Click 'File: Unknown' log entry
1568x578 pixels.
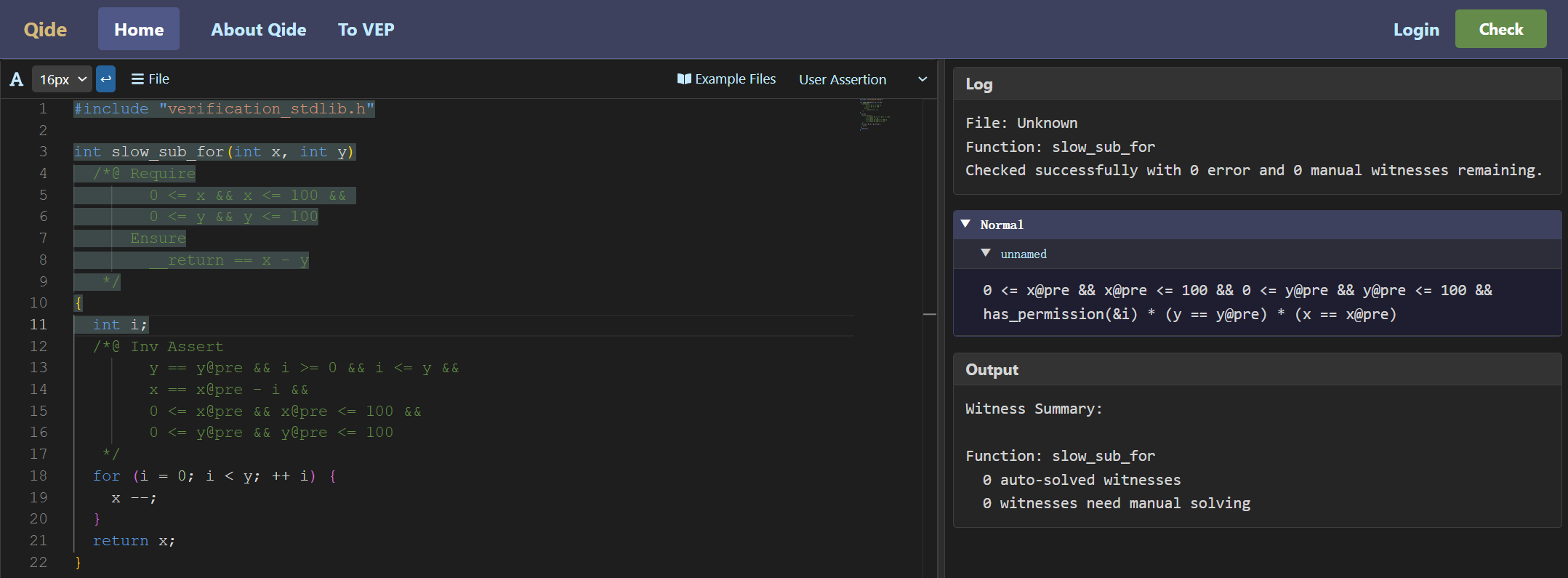pos(1021,123)
